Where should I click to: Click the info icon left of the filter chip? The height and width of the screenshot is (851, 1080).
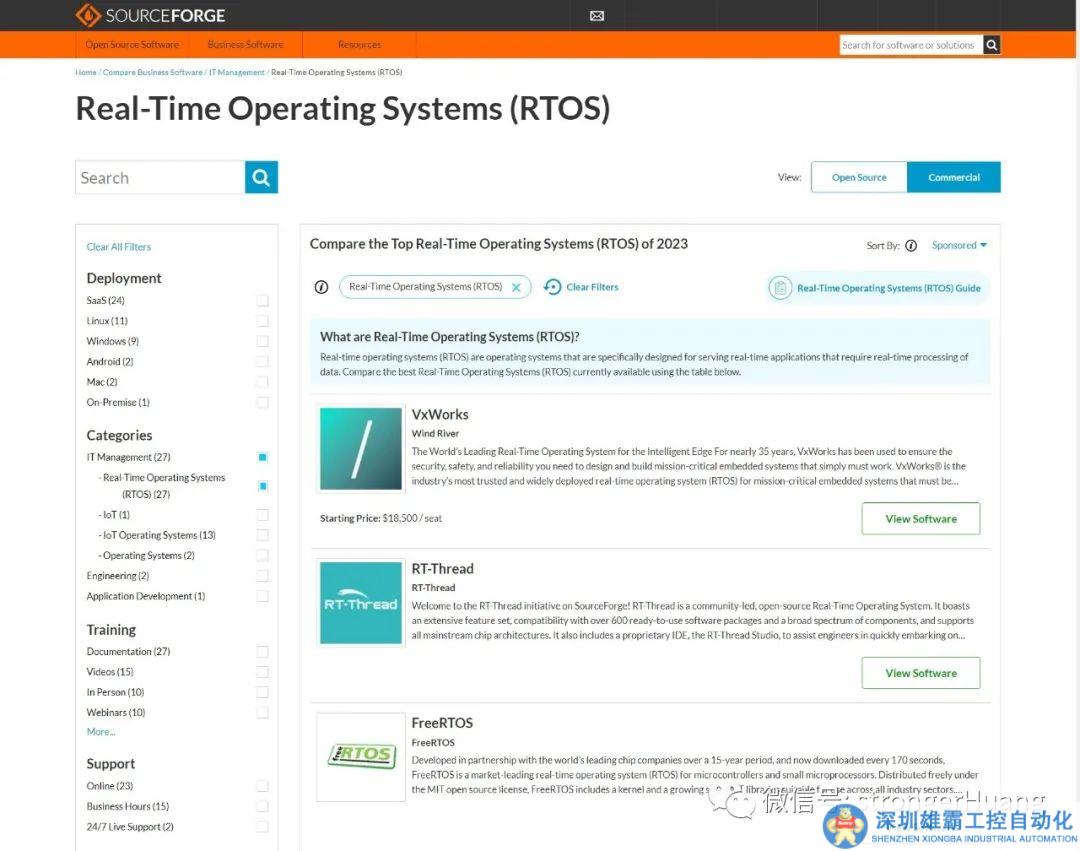click(x=321, y=287)
